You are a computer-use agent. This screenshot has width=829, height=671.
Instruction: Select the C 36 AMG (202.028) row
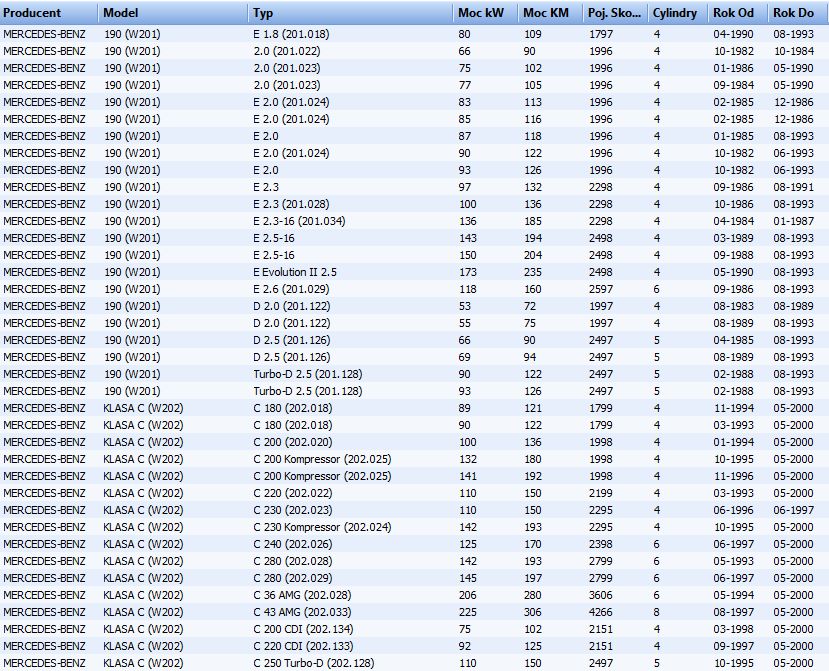coord(414,595)
